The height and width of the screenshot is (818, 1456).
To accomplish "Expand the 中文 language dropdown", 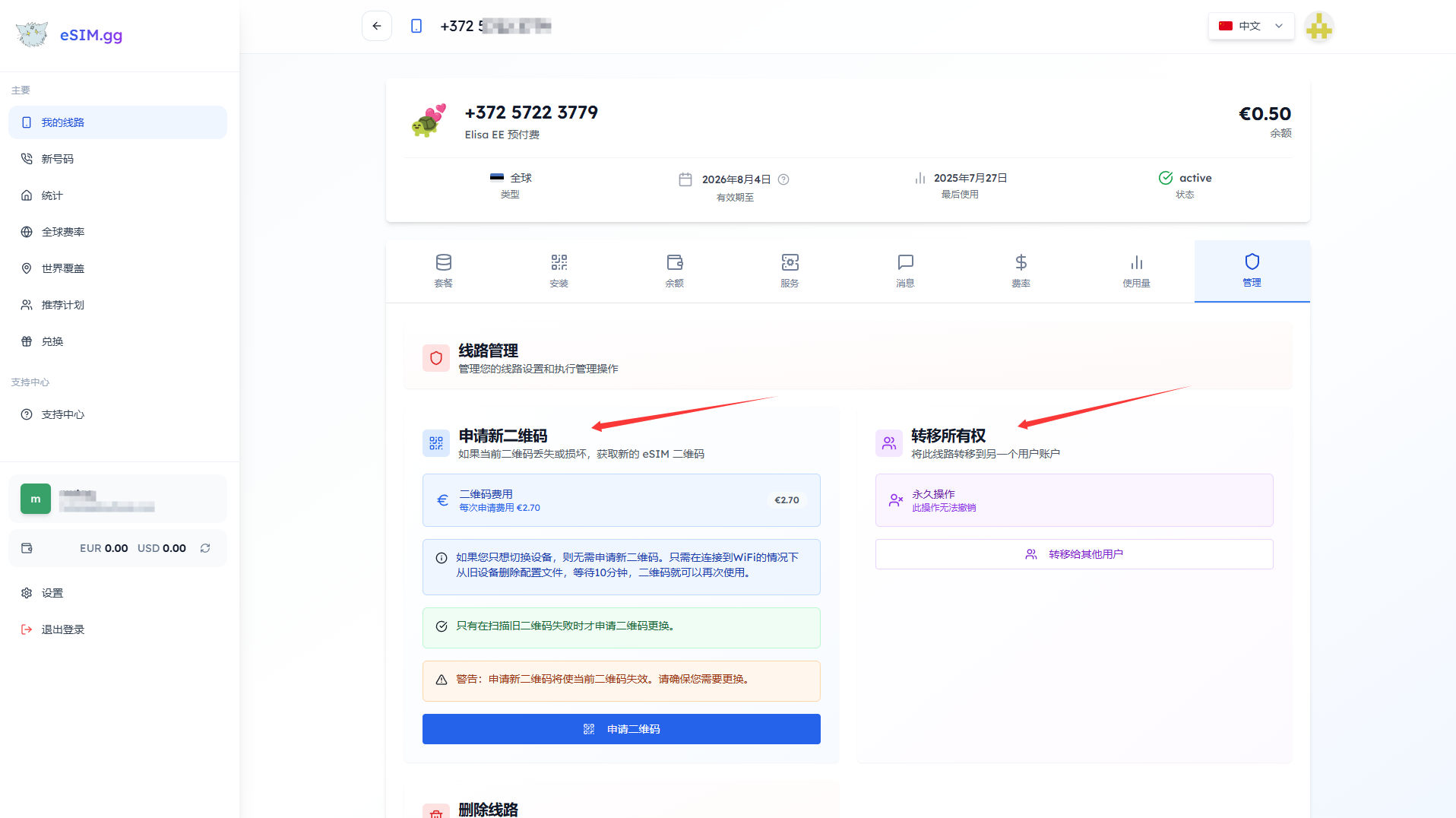I will [1251, 26].
